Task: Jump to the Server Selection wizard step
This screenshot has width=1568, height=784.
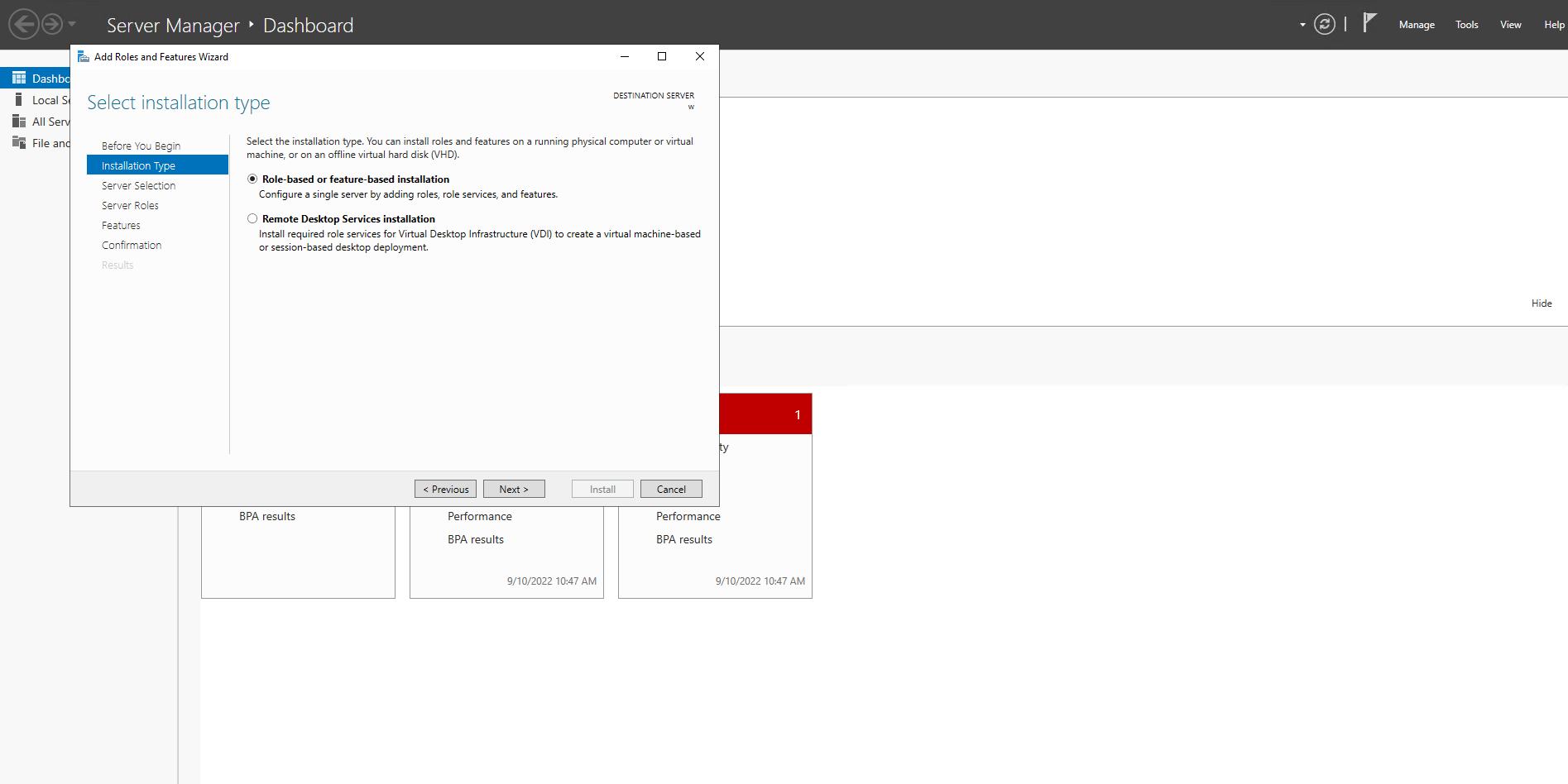Action: [x=138, y=185]
